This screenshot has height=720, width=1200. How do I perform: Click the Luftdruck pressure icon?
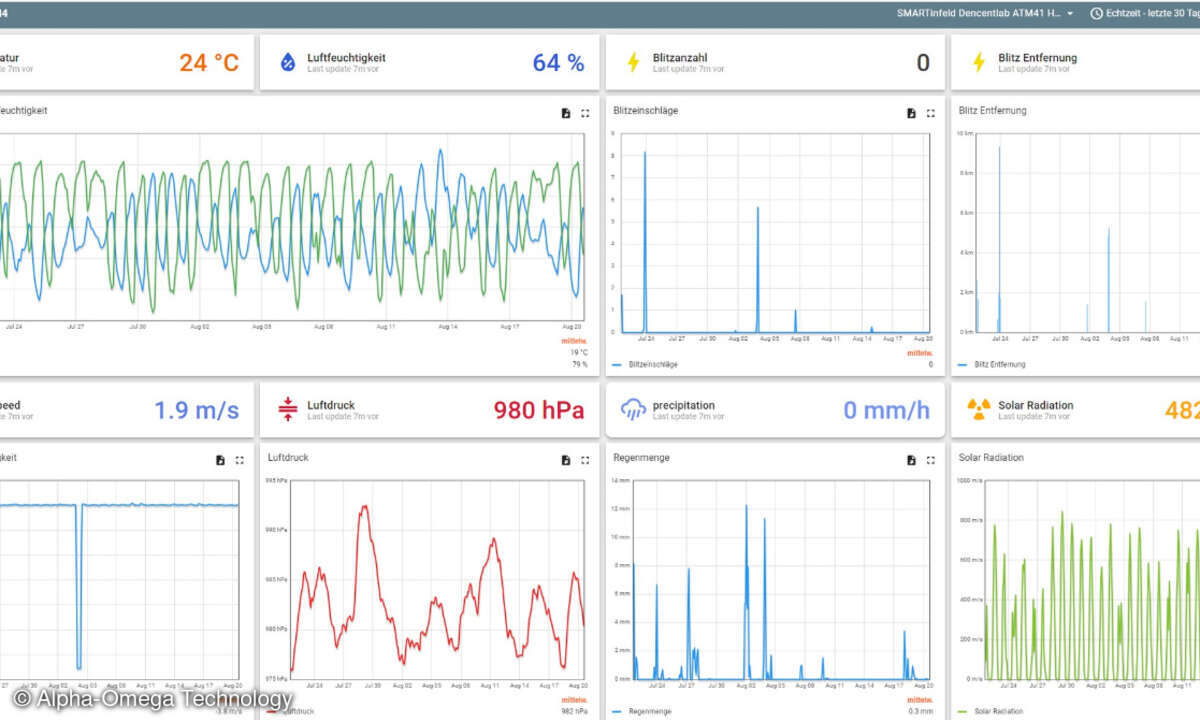pyautogui.click(x=288, y=410)
